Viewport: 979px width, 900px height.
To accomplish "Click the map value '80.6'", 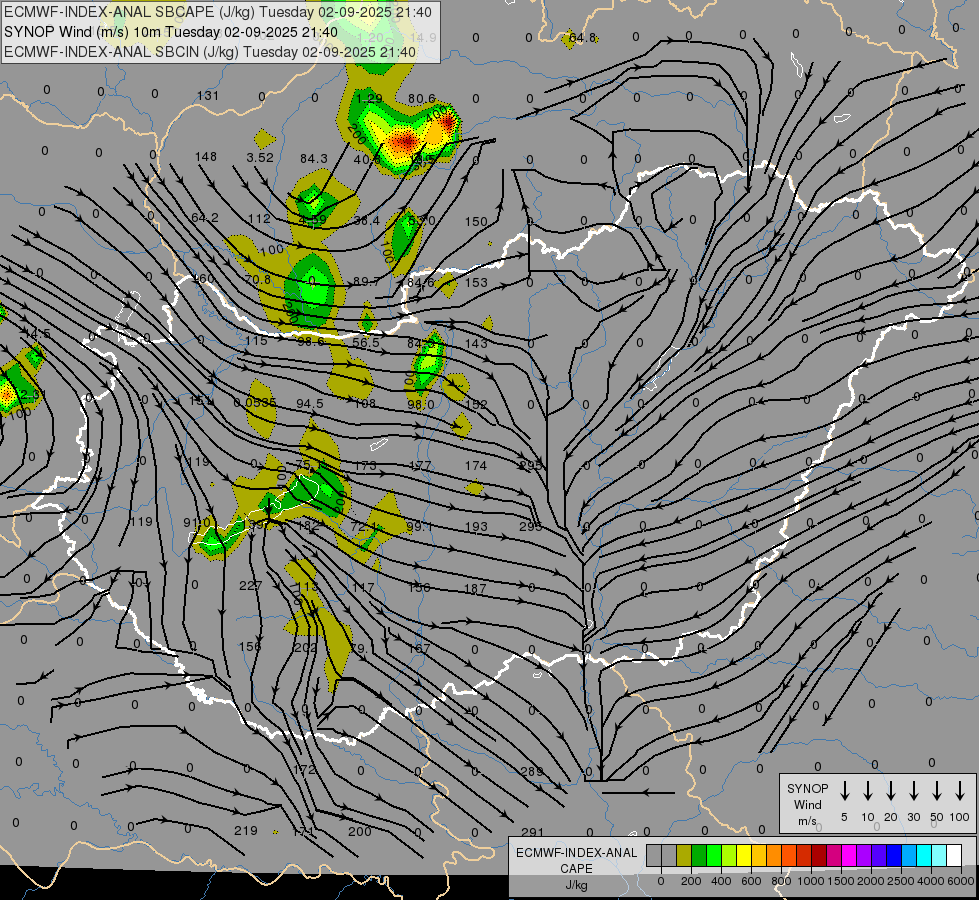I will [x=422, y=99].
